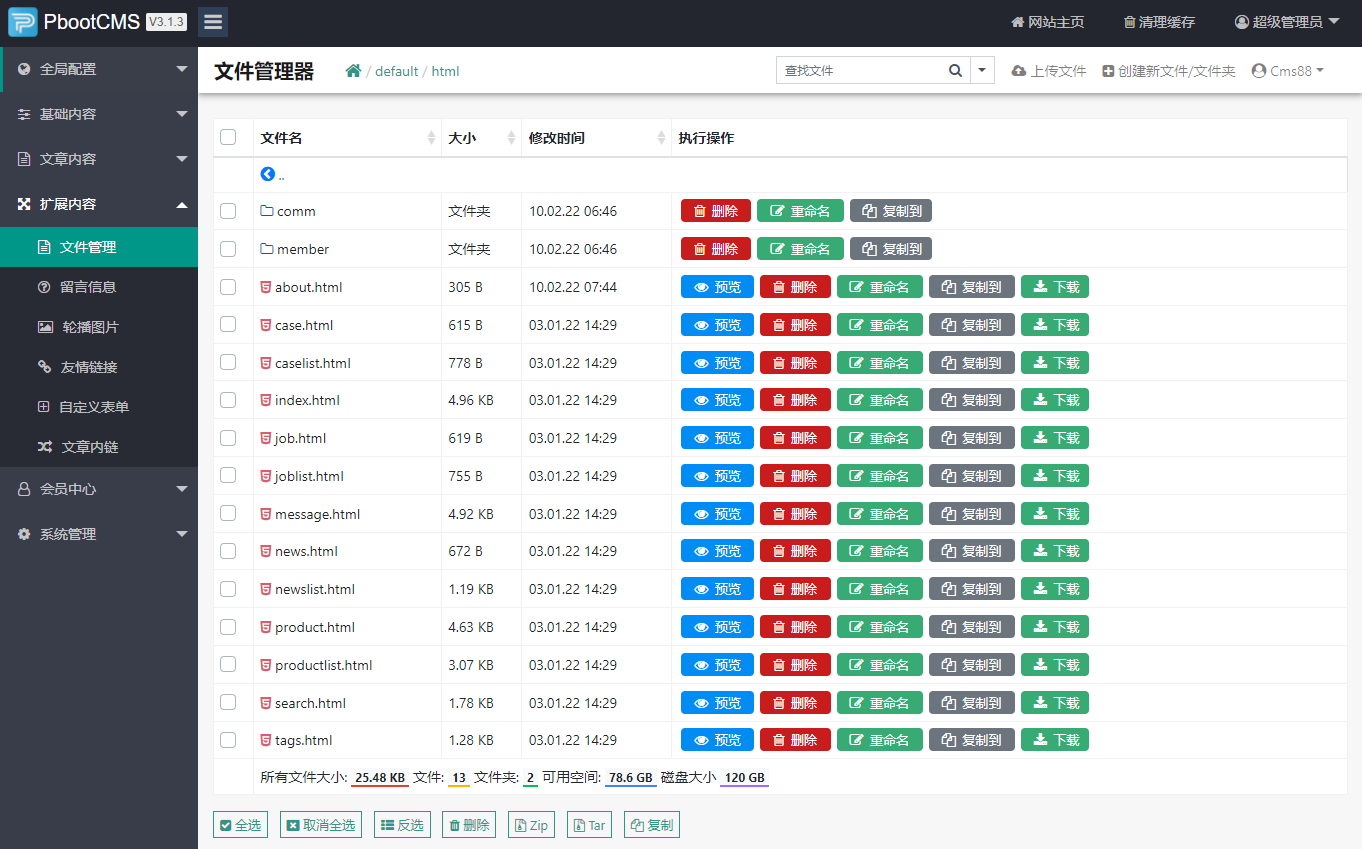The height and width of the screenshot is (849, 1362).
Task: Preview index.html with its 预览 button
Action: click(x=717, y=399)
